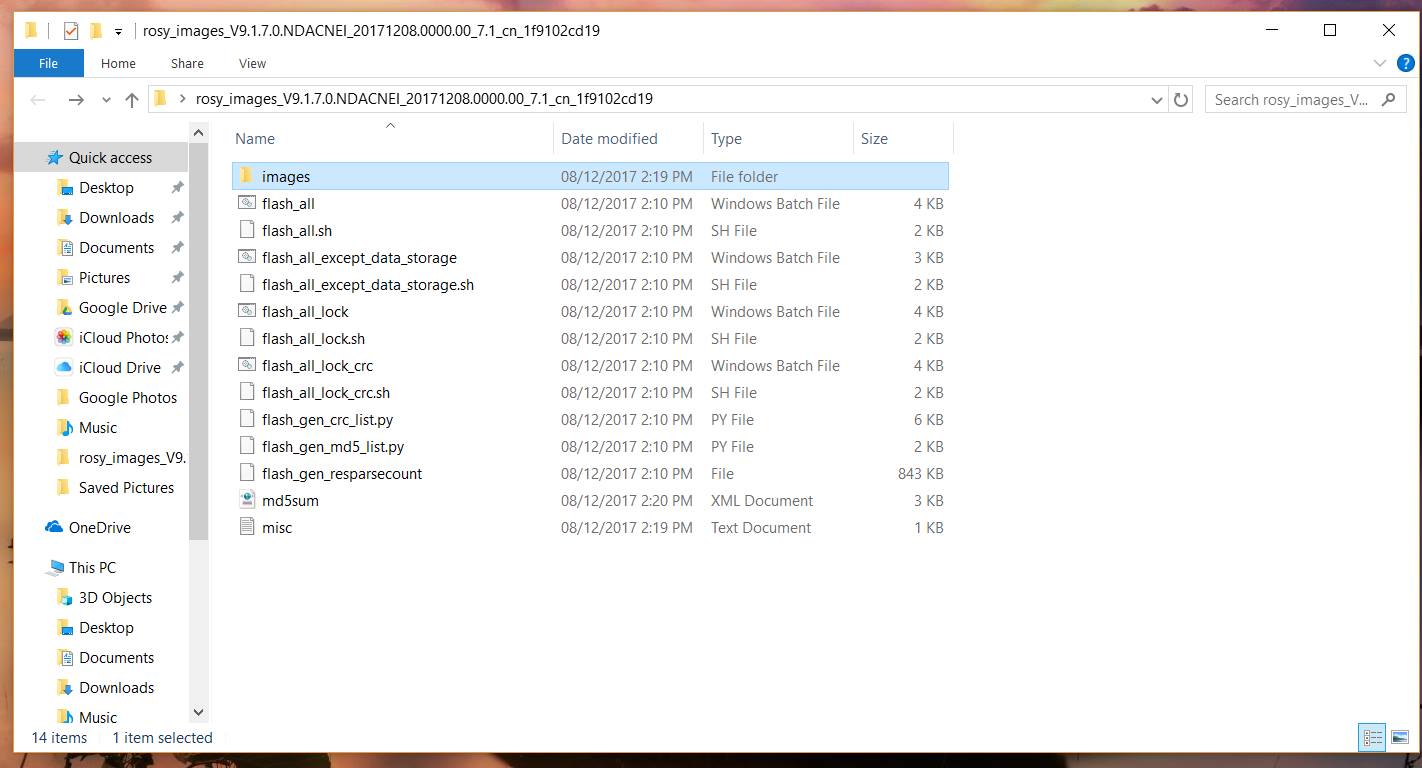Click the navigation pane scroll down arrow
The image size is (1422, 768).
point(198,712)
